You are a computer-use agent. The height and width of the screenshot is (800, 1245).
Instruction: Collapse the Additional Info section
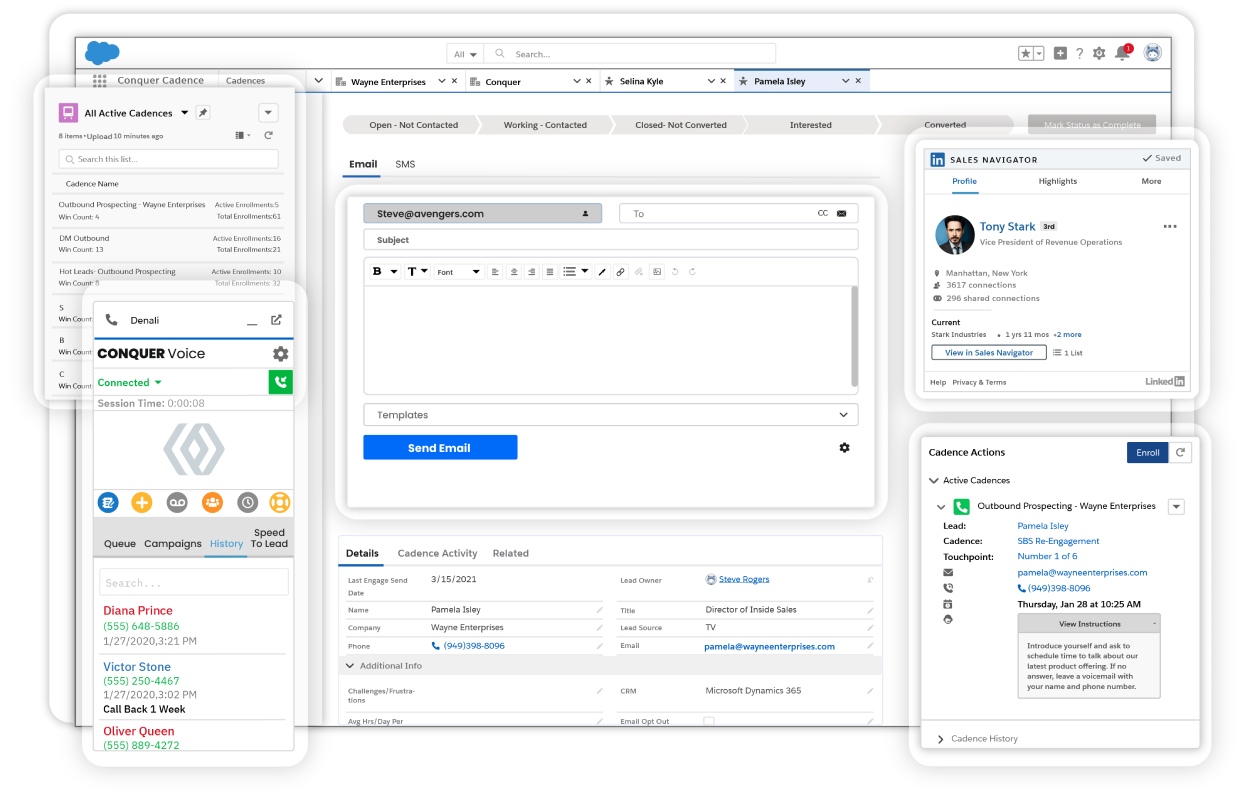(351, 666)
